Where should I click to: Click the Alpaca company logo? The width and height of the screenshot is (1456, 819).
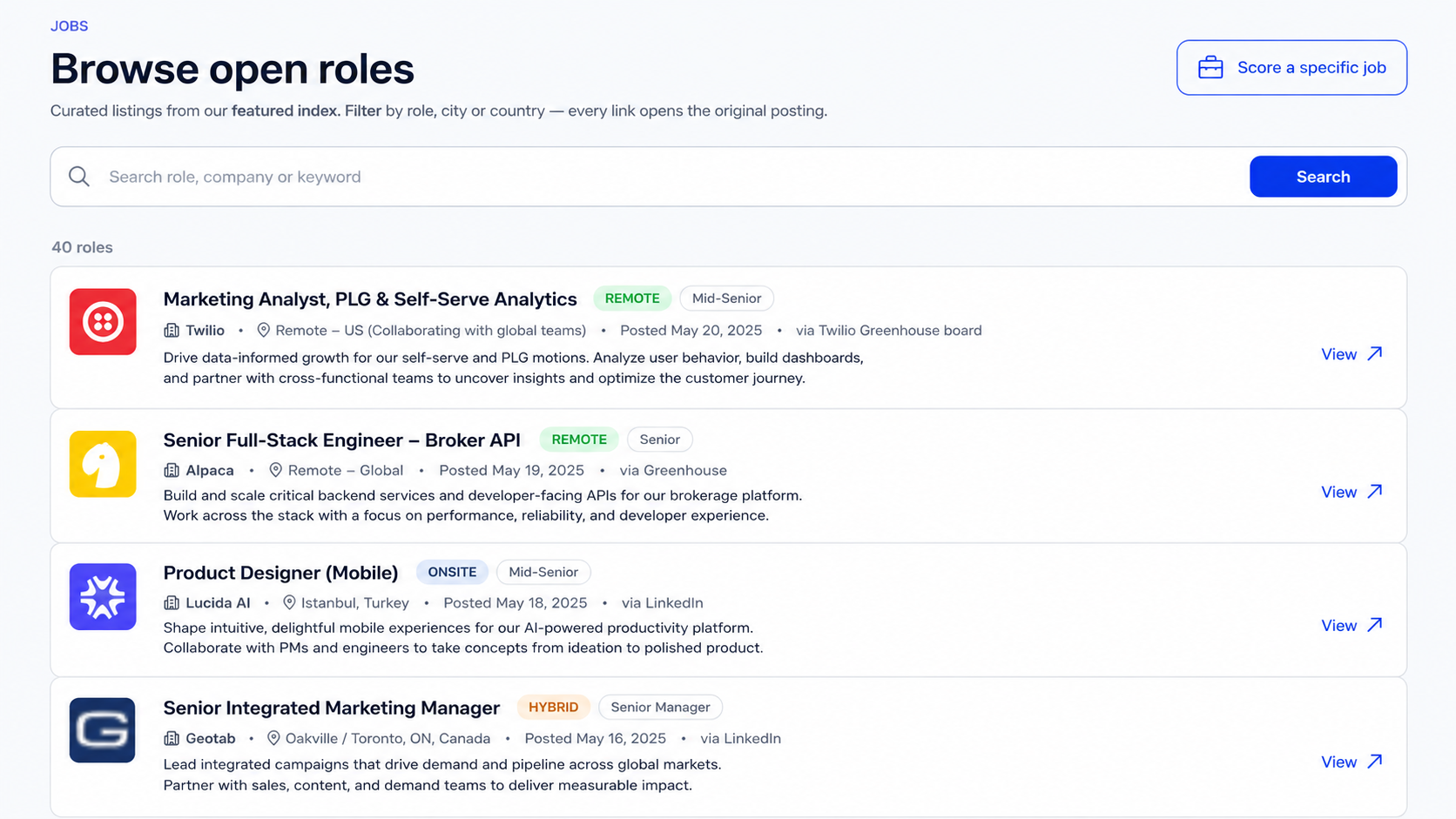tap(103, 464)
